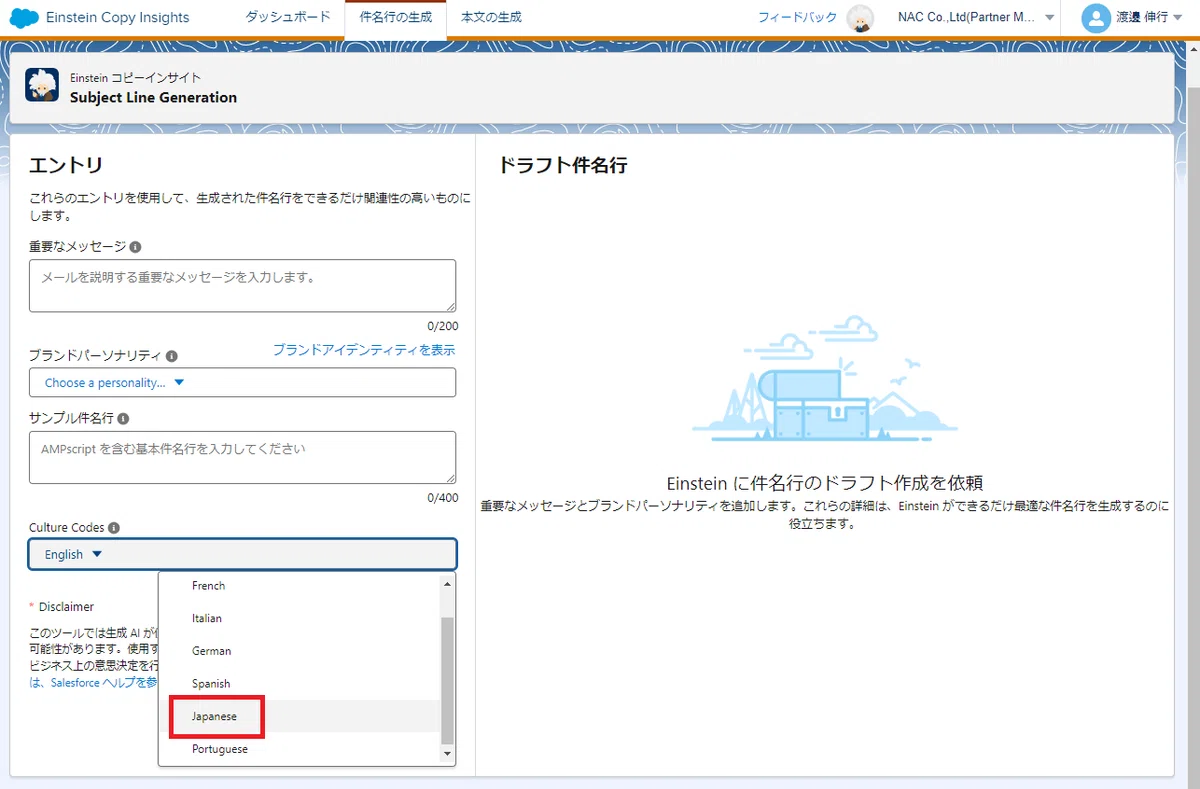The image size is (1200, 789).
Task: Open the Choose a personality dropdown
Action: point(242,383)
